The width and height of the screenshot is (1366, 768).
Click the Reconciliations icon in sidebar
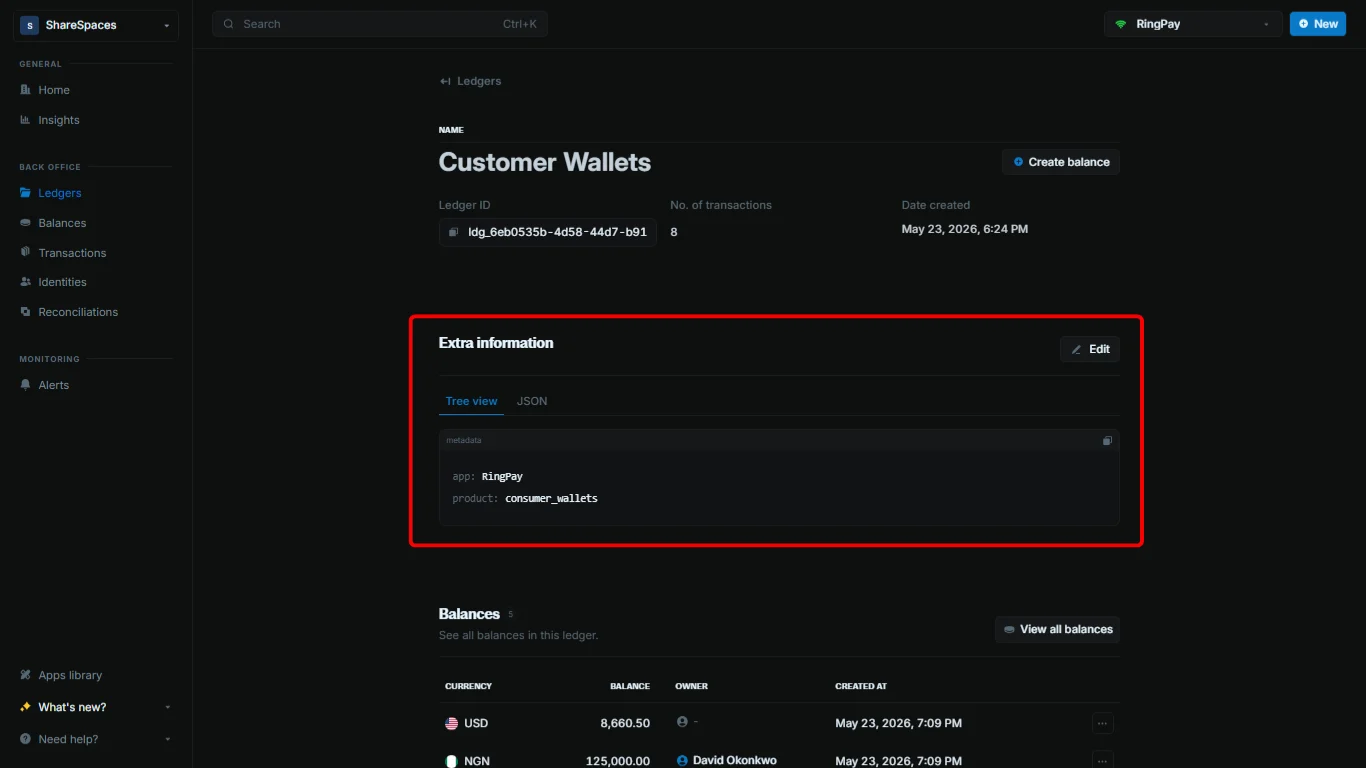coord(26,312)
